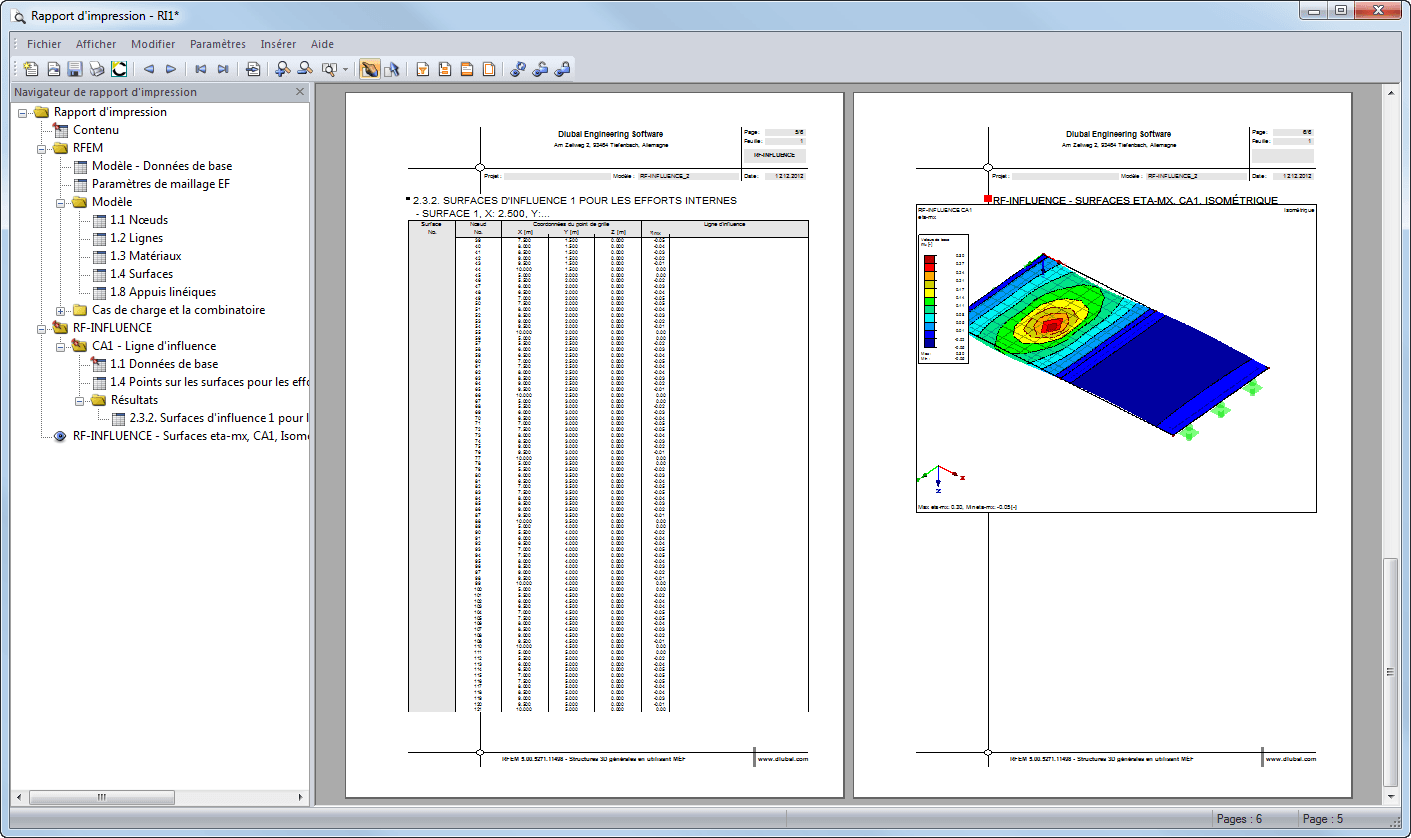Open the Insérer menu
This screenshot has height=838, width=1411.
click(x=278, y=44)
